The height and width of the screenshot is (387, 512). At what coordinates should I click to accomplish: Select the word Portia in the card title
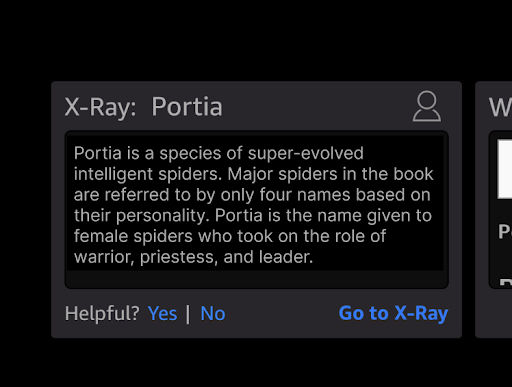tap(187, 107)
